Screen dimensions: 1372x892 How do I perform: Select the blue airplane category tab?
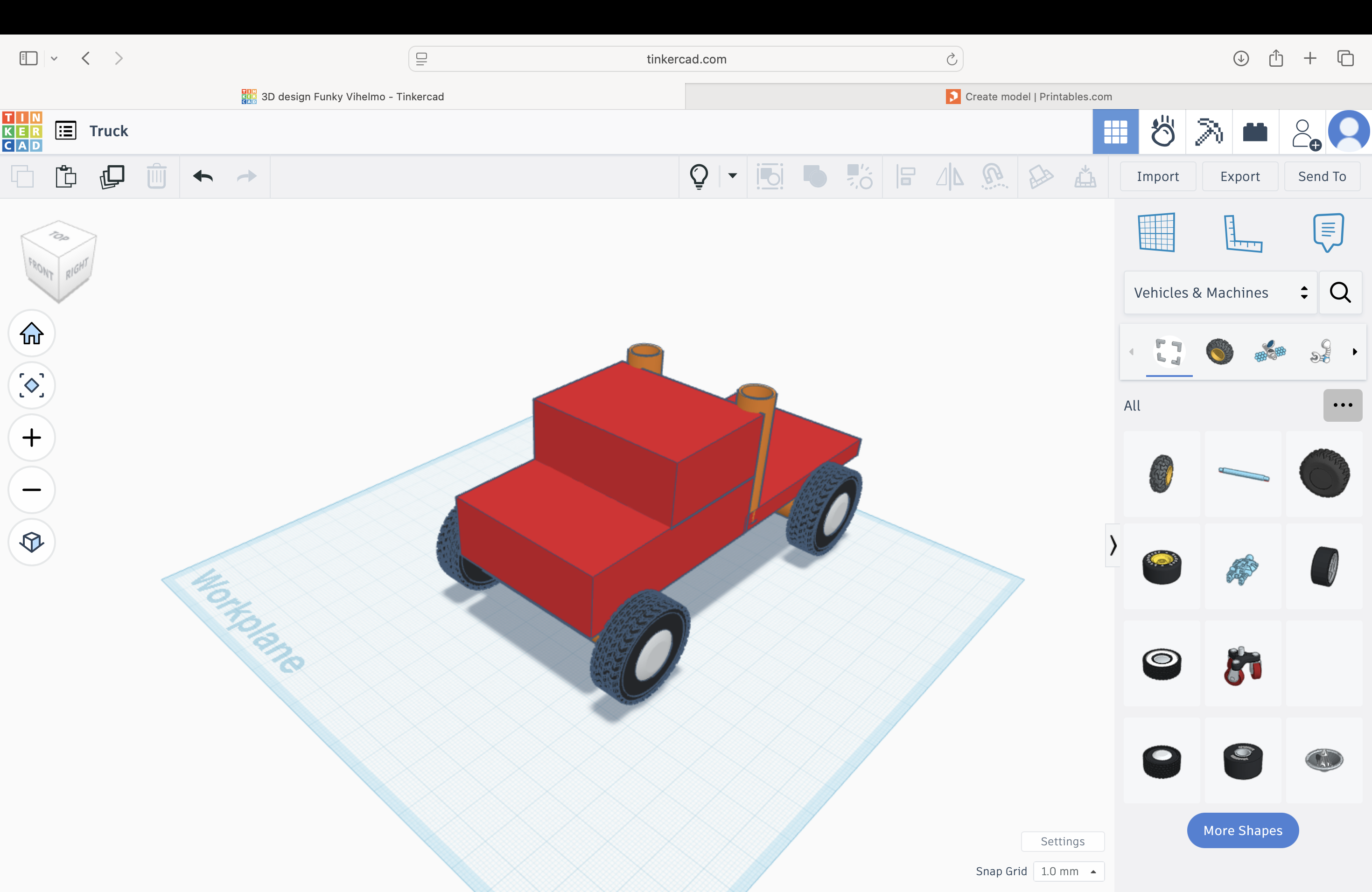pos(1270,351)
